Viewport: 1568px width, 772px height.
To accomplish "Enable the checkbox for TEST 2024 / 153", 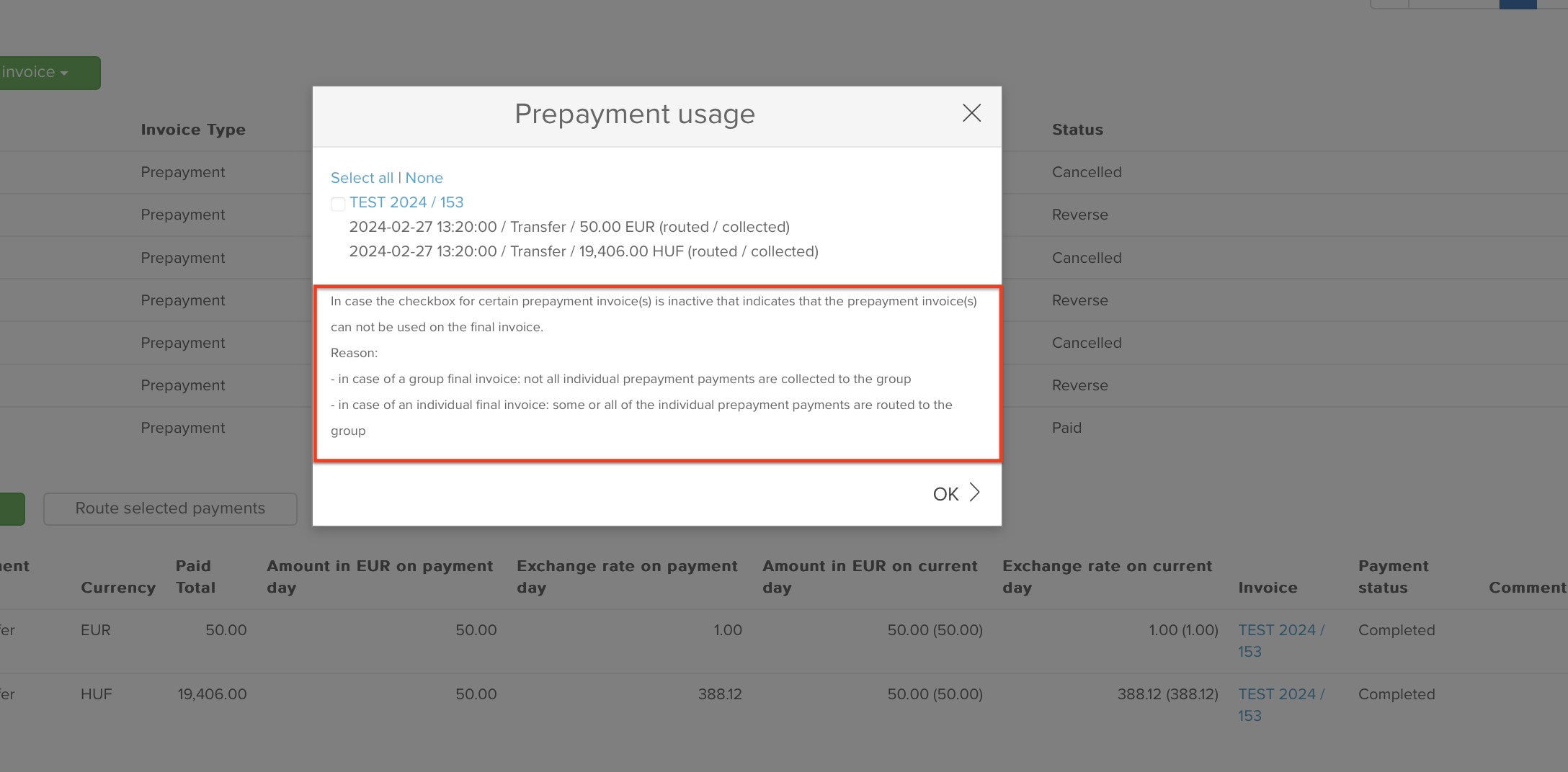I will 337,204.
